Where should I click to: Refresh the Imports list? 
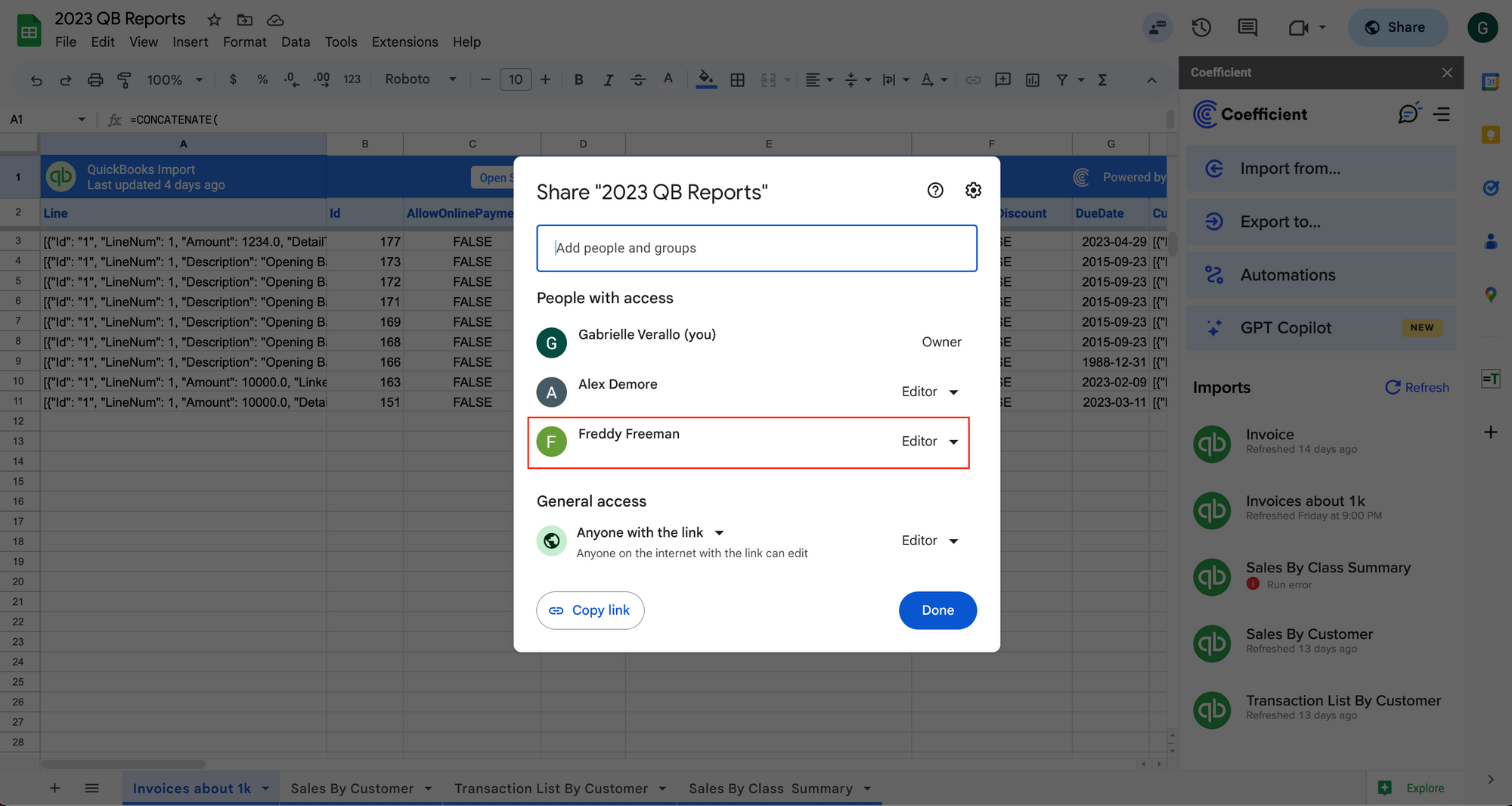click(1417, 387)
